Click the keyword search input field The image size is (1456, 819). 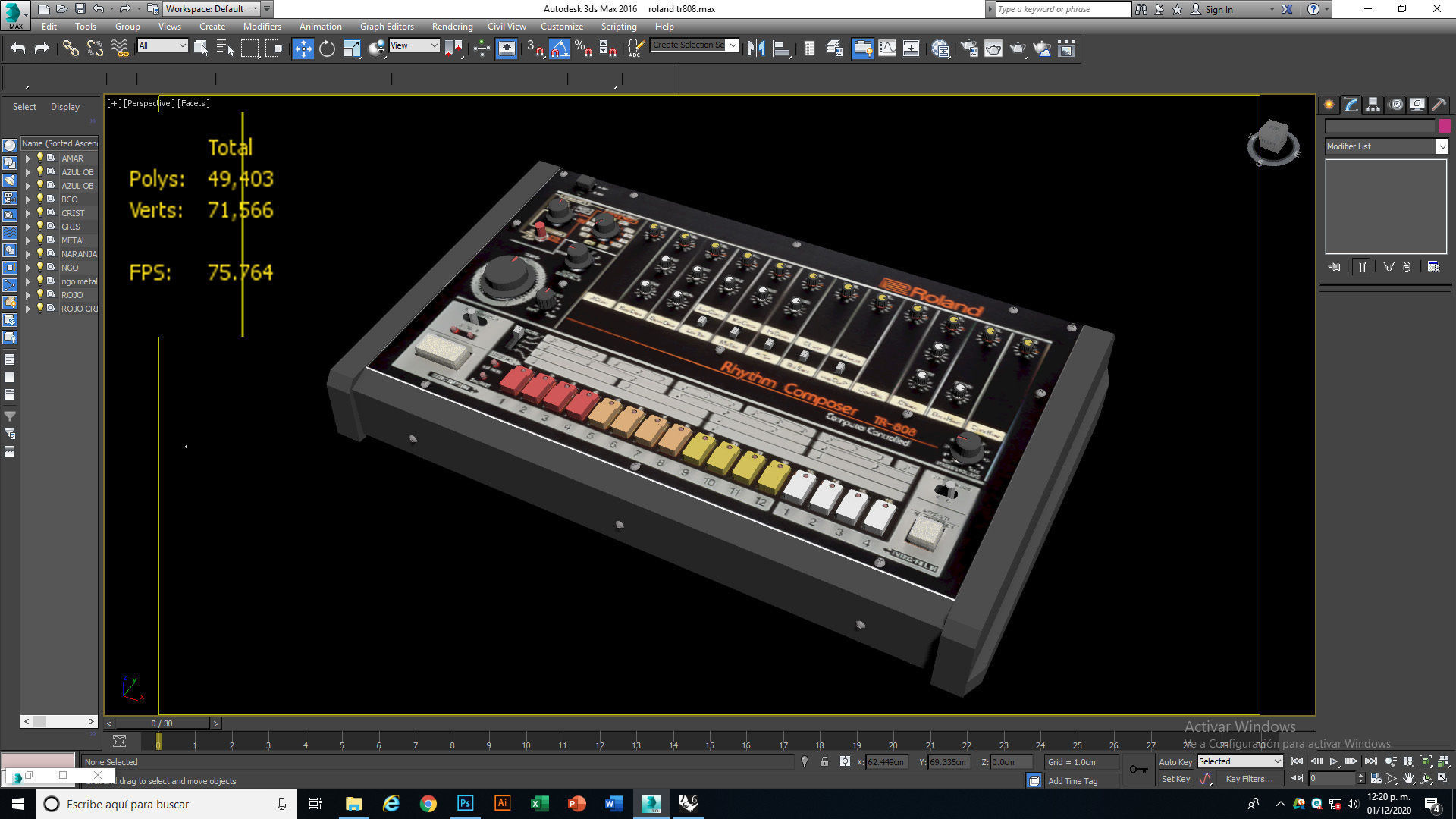click(x=1062, y=9)
